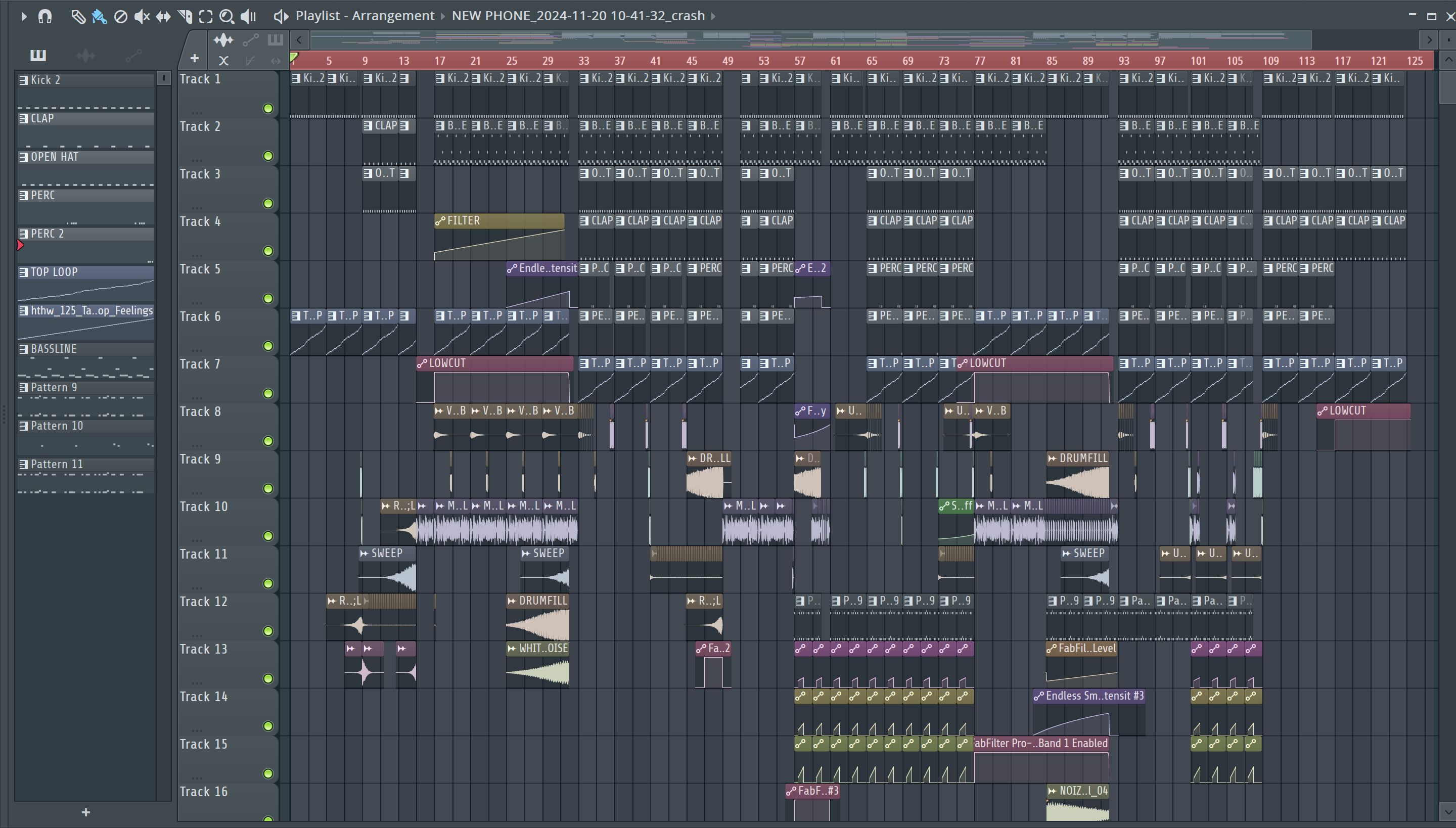
Task: Click the NEW PHONE crash project name
Action: click(x=578, y=16)
